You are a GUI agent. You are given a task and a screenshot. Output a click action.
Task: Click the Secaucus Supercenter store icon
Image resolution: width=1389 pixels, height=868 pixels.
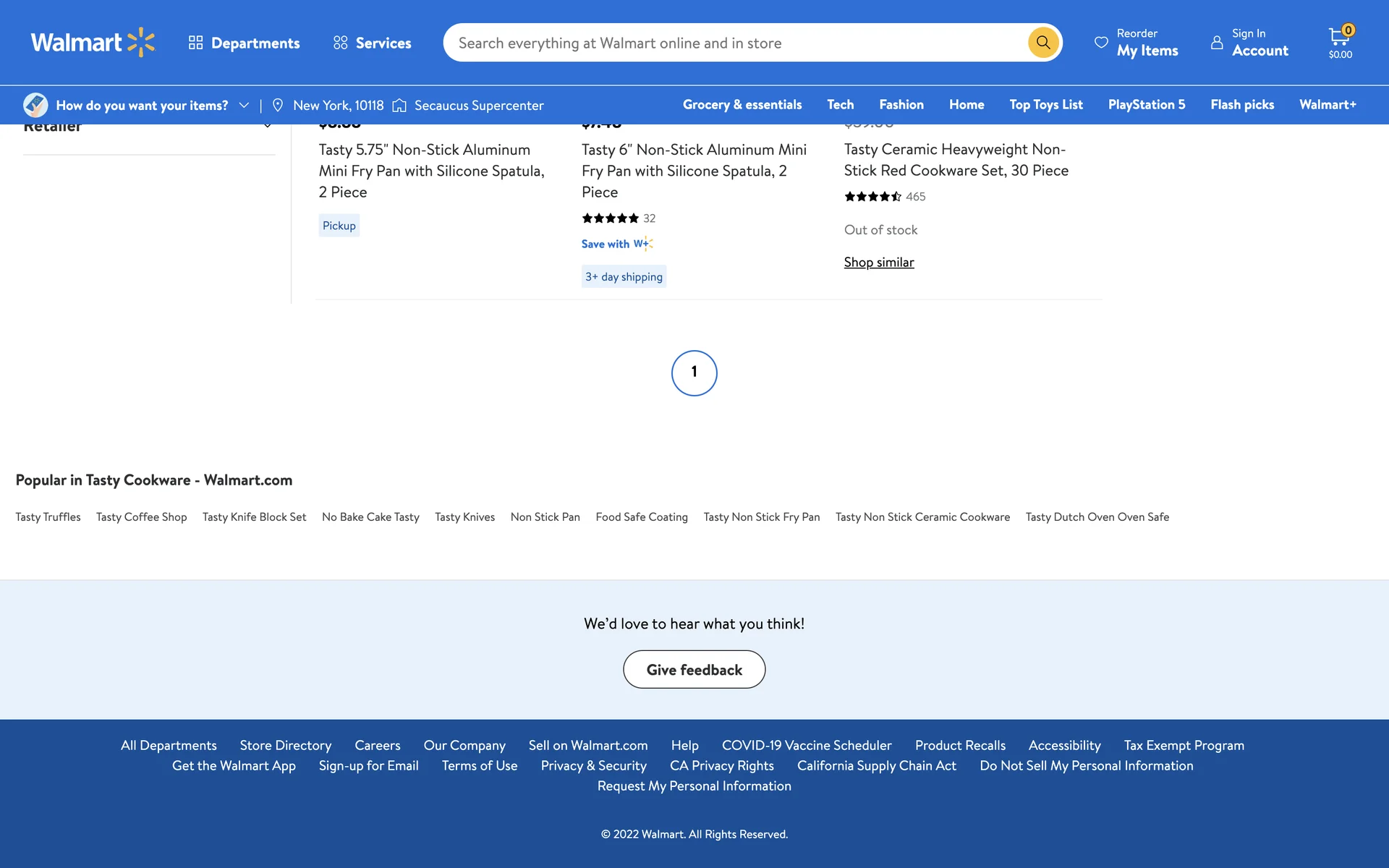tap(399, 106)
